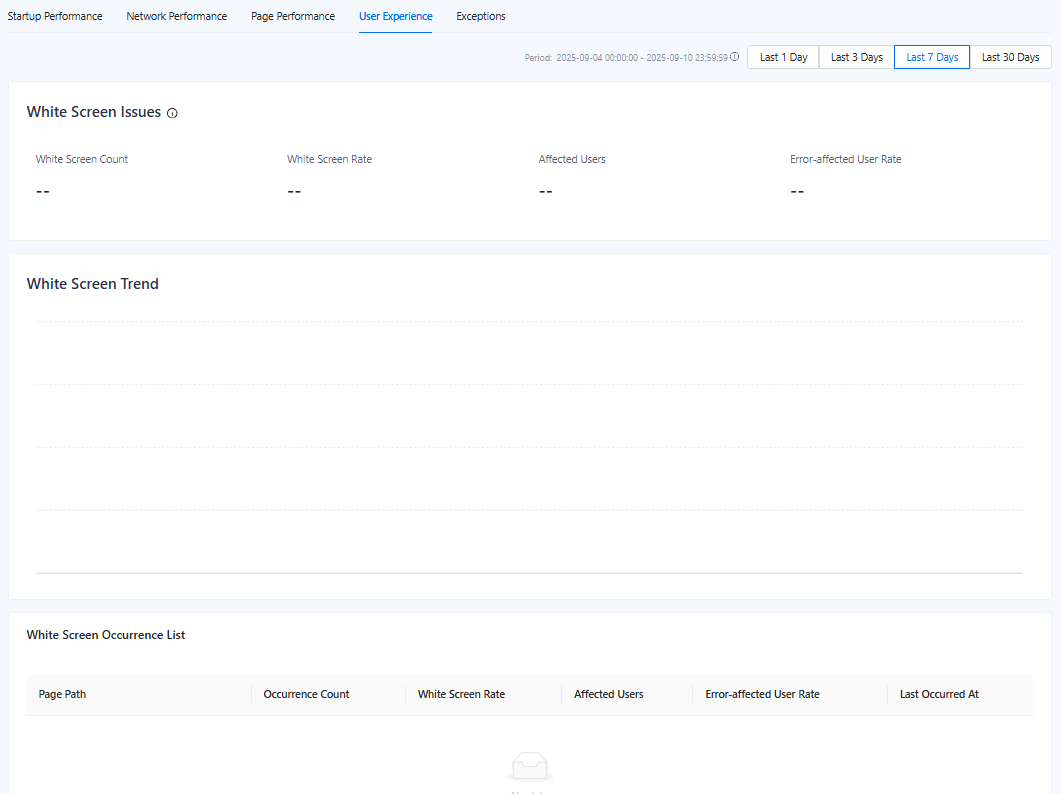The width and height of the screenshot is (1061, 794).
Task: Select the Last 7 Days time range
Action: point(932,57)
